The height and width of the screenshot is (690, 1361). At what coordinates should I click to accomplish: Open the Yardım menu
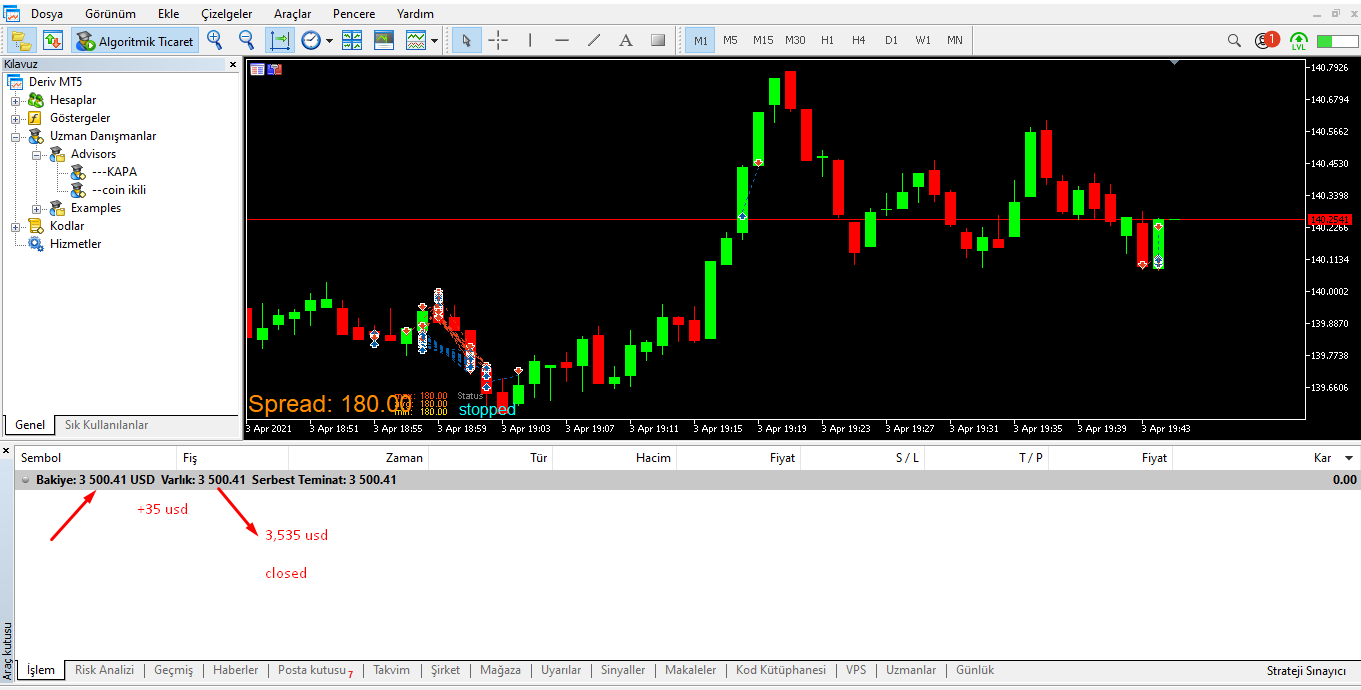coord(415,14)
